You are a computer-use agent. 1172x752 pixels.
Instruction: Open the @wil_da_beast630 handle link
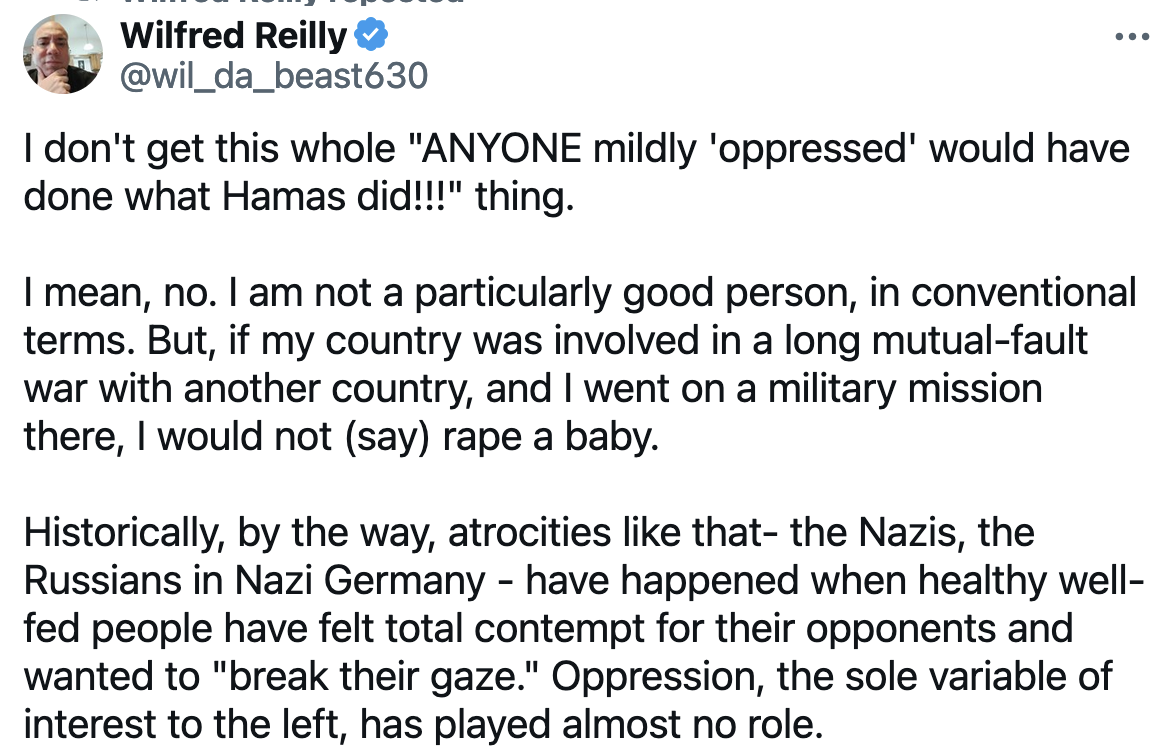click(274, 75)
